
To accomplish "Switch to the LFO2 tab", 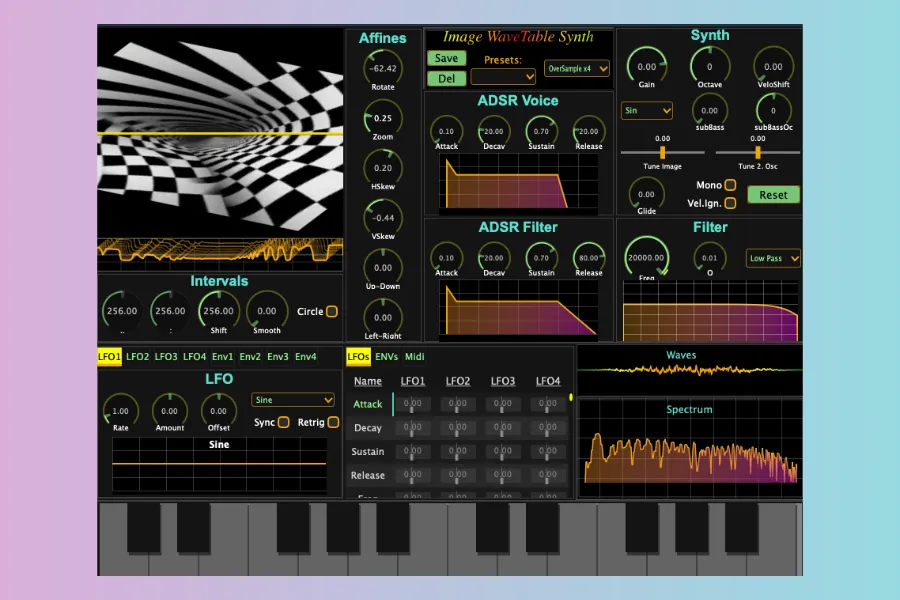I will click(138, 356).
